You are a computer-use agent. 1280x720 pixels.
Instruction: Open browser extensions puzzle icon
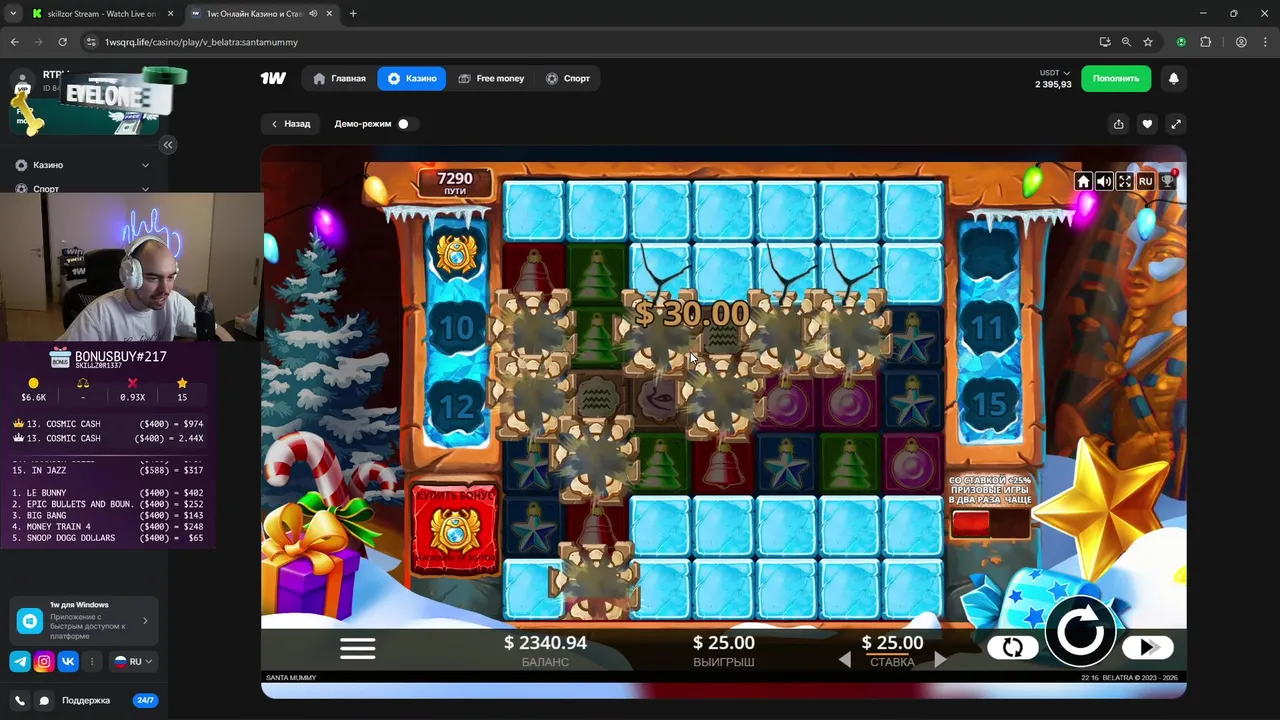1205,42
